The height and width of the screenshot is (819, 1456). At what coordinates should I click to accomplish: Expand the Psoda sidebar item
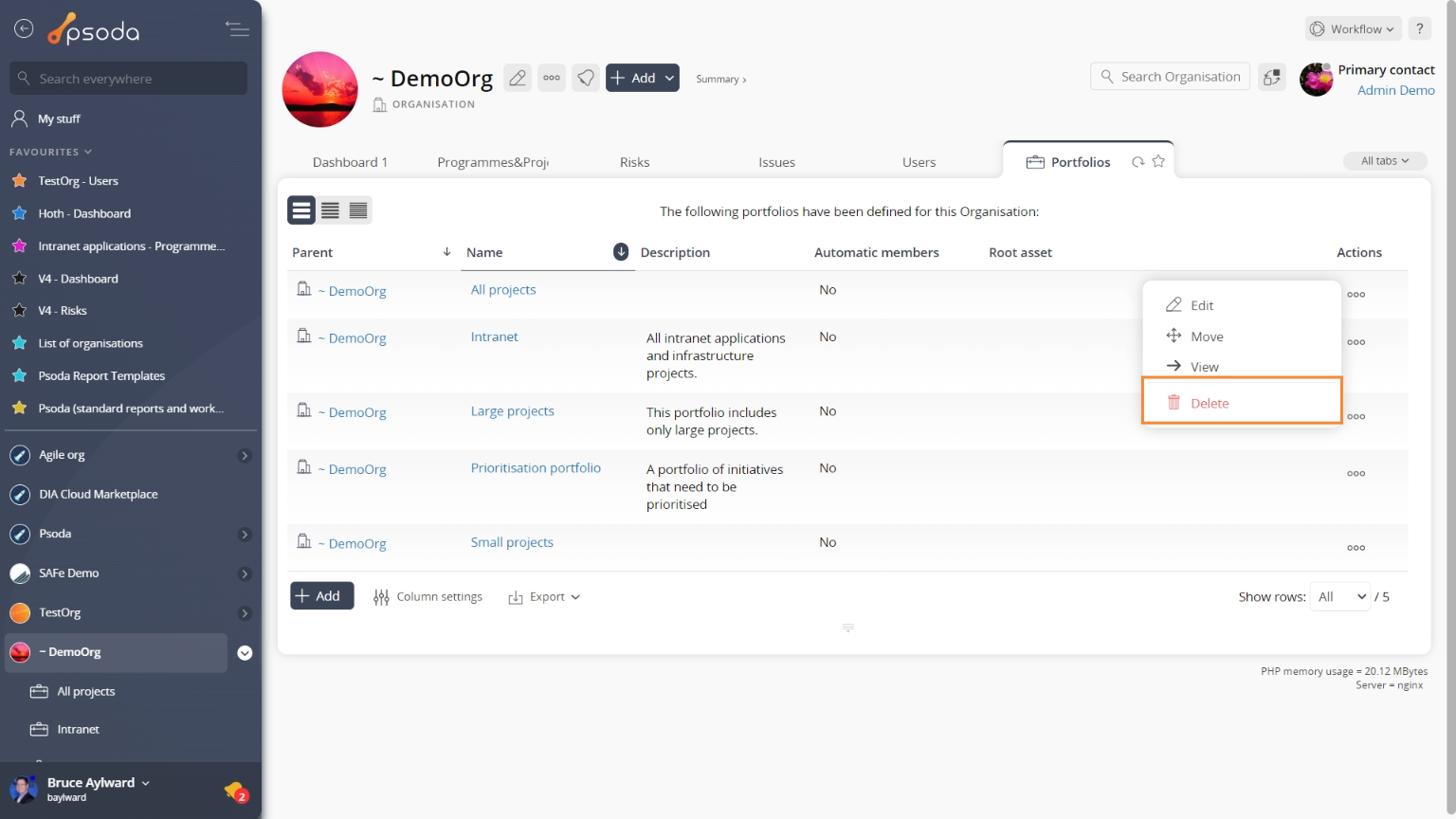[245, 535]
